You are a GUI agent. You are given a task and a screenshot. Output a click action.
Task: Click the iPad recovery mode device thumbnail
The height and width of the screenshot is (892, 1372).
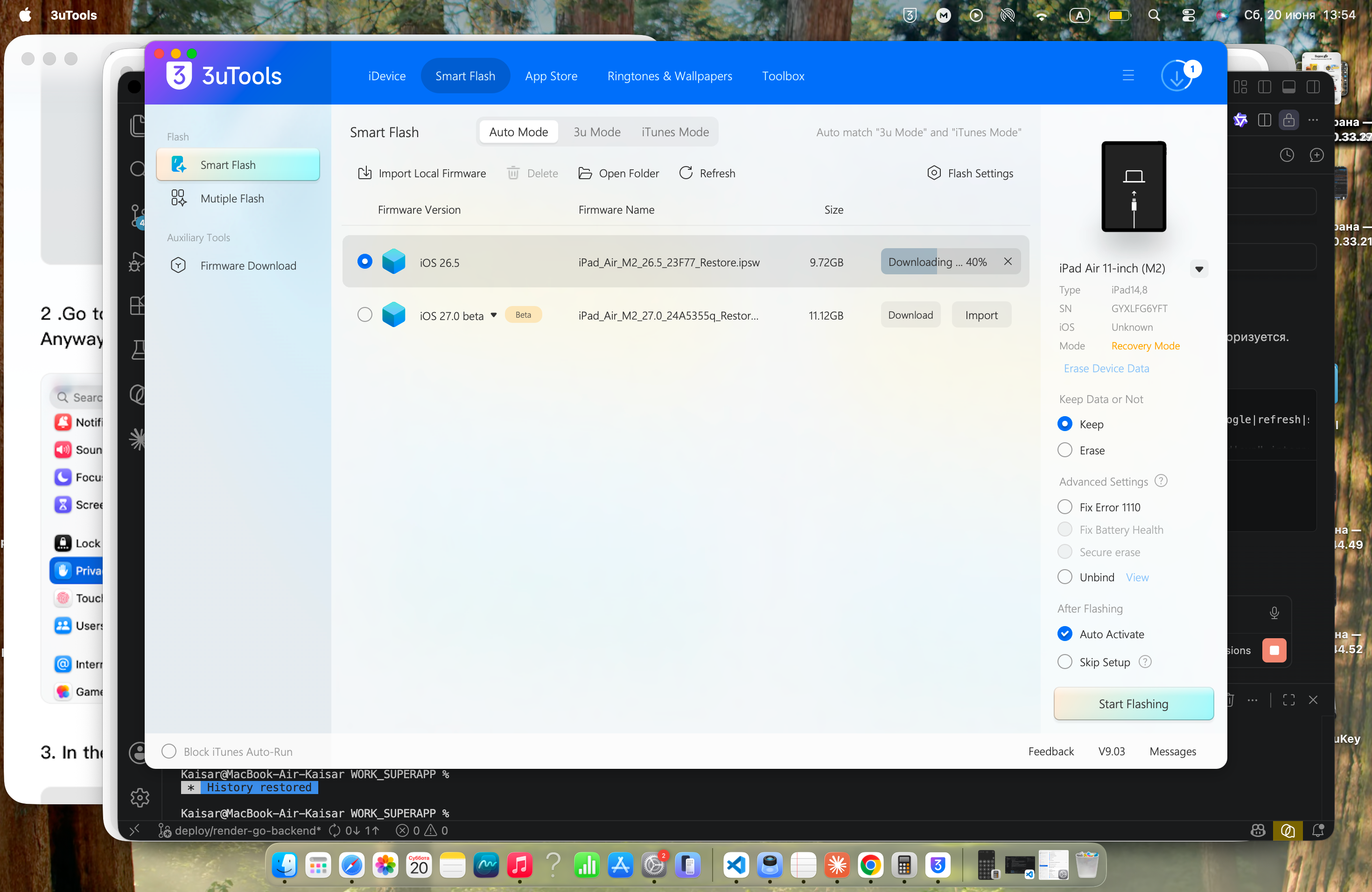tap(1134, 186)
